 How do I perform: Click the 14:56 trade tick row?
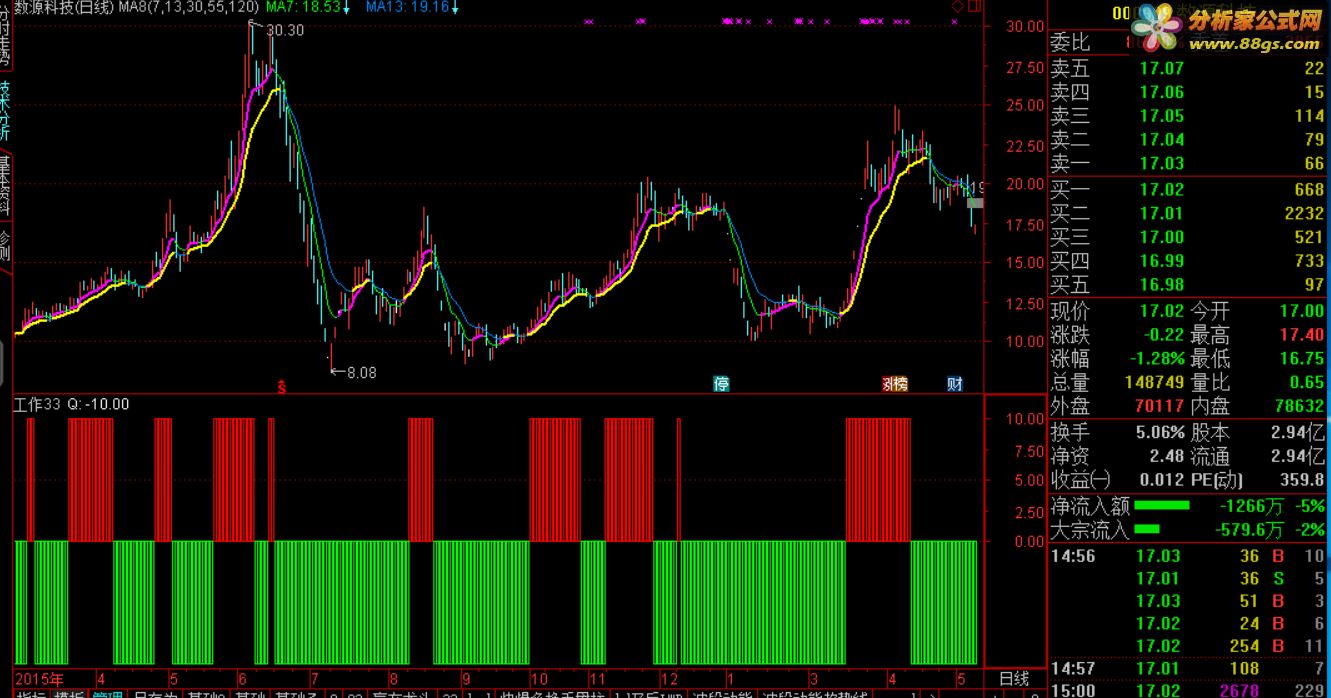click(1188, 556)
